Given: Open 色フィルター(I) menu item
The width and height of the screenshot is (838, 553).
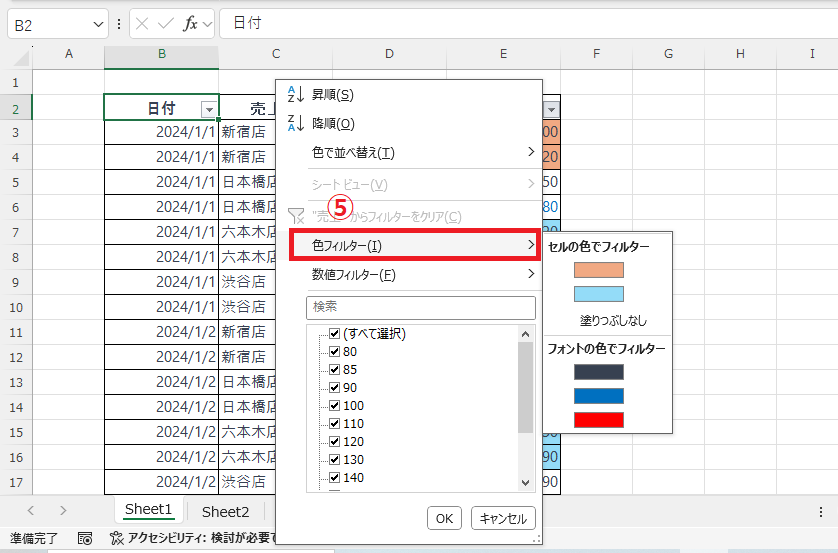Looking at the screenshot, I should 415,245.
